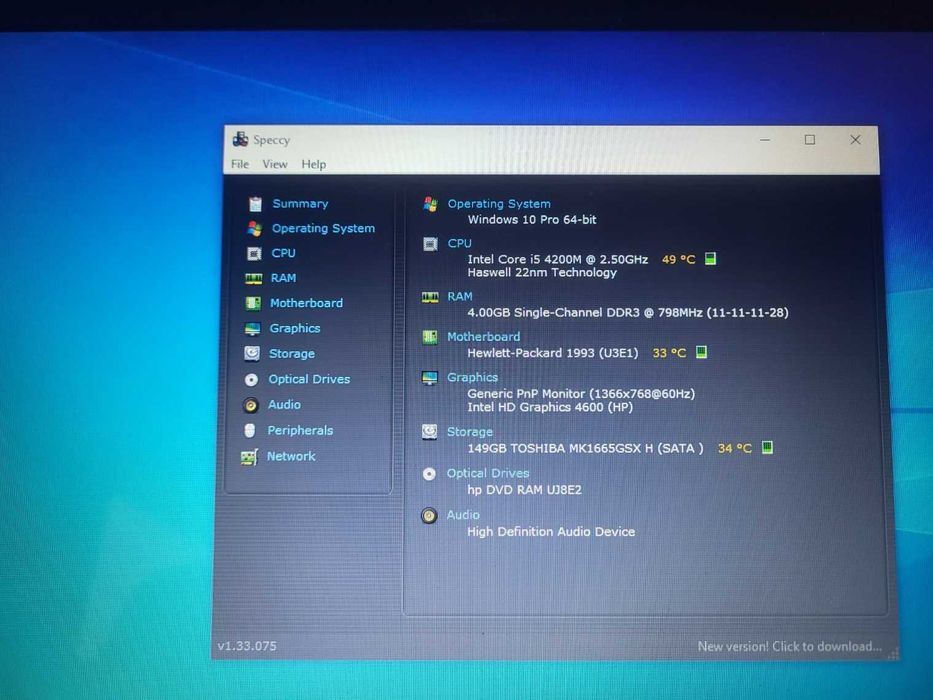
Task: Click the Graphics heading link in summary
Action: coord(472,377)
